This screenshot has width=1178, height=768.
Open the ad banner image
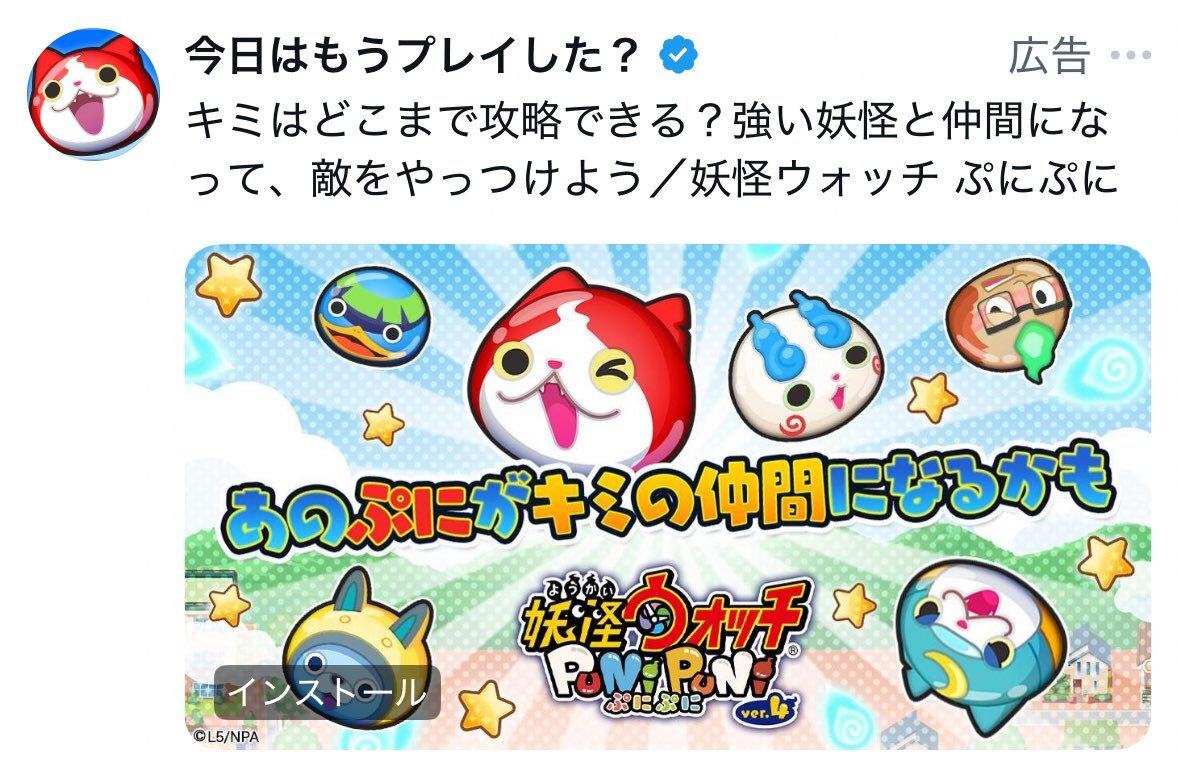(x=668, y=497)
